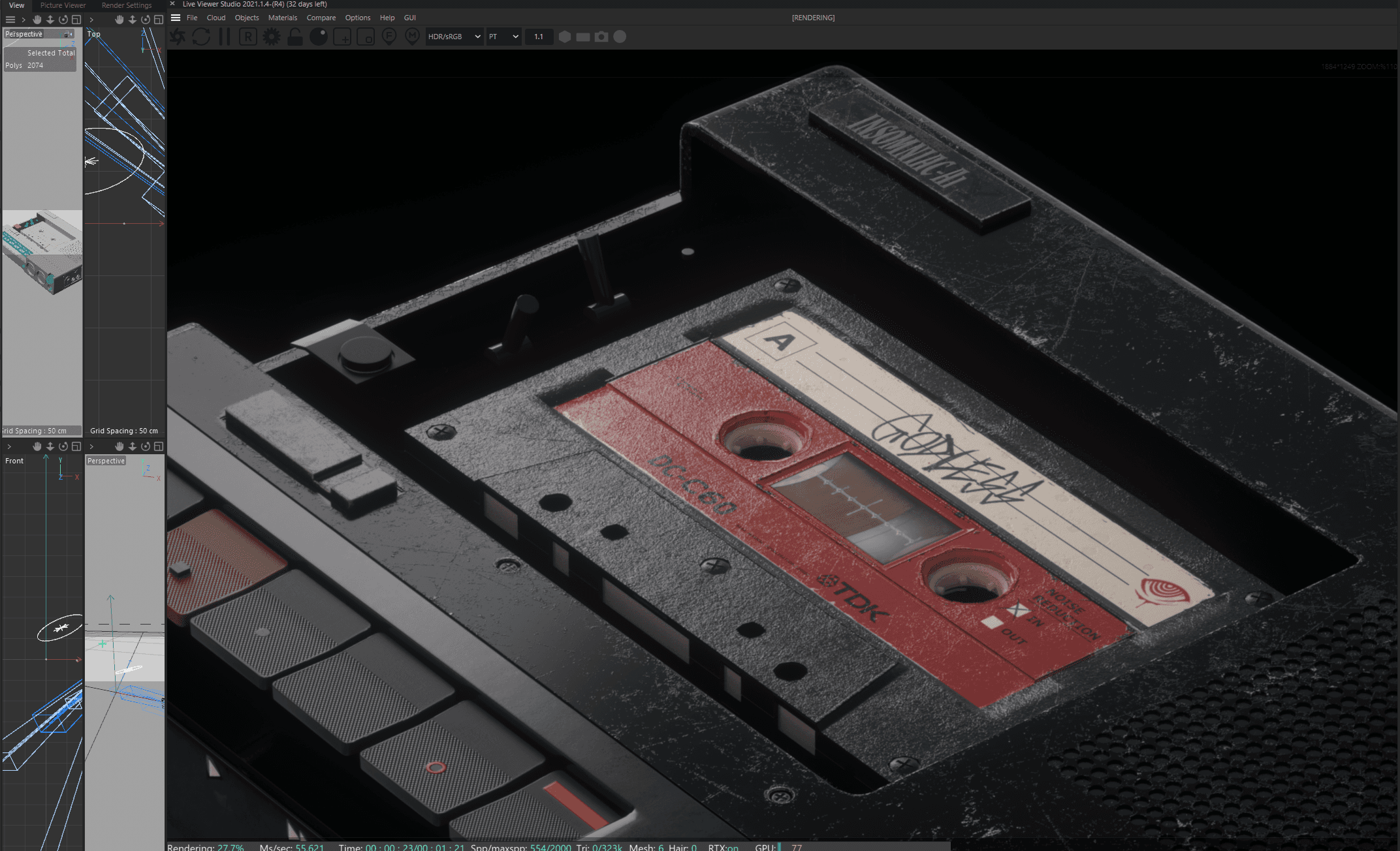Expand the Top viewport chevron menu
Screen dimensions: 1400x851
(x=91, y=20)
